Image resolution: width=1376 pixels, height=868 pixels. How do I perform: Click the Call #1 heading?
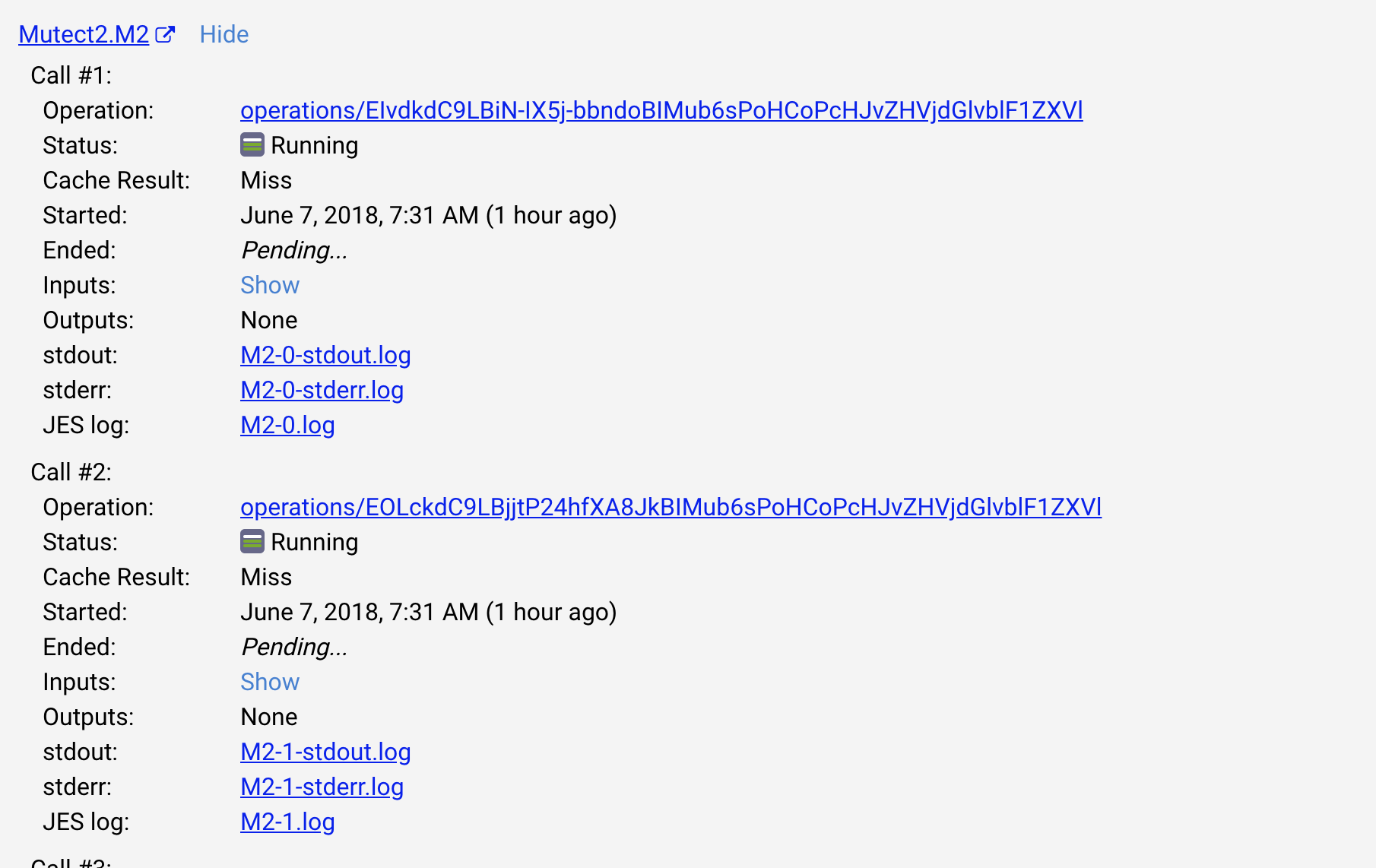tap(71, 75)
